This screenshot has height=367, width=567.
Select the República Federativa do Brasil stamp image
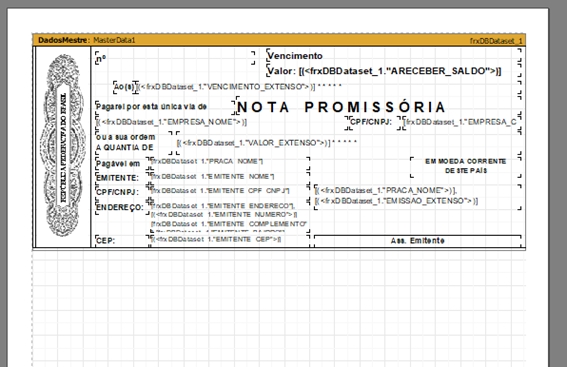(64, 146)
